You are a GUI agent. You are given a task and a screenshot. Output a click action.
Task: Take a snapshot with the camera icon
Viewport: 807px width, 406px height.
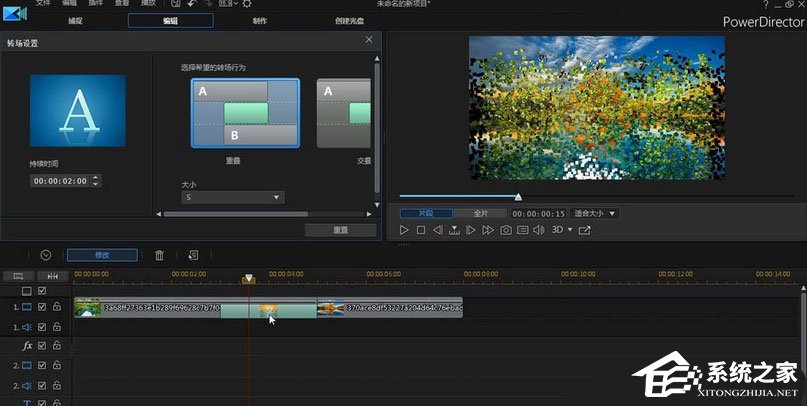(x=506, y=230)
